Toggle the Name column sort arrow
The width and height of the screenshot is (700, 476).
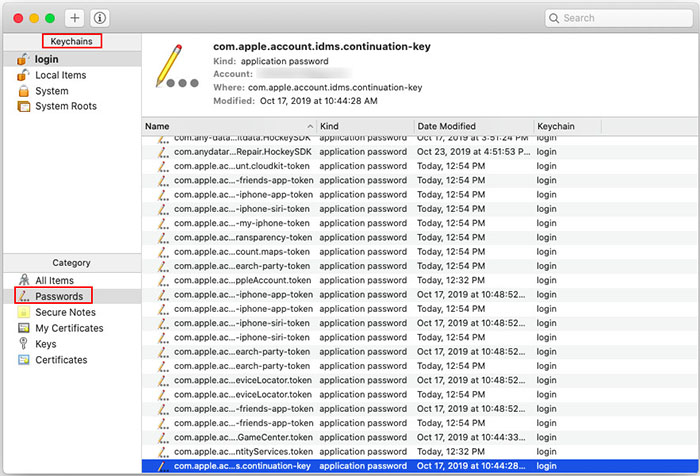tap(310, 126)
